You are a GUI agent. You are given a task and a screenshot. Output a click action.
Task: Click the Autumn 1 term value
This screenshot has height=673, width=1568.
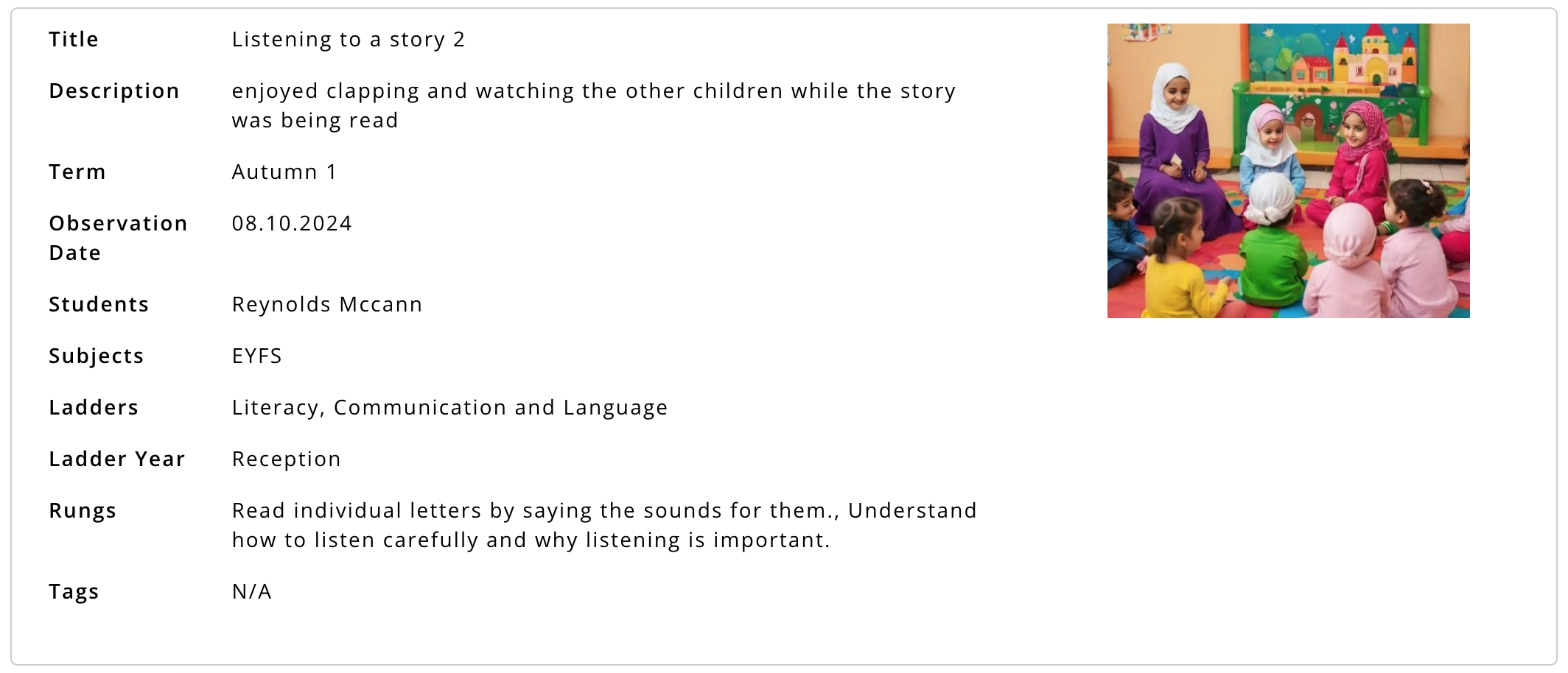pos(284,172)
